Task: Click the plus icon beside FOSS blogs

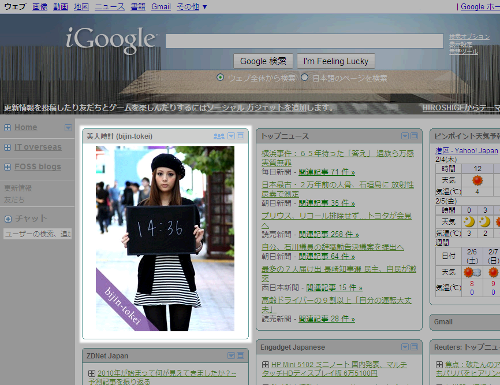Action: [7, 167]
